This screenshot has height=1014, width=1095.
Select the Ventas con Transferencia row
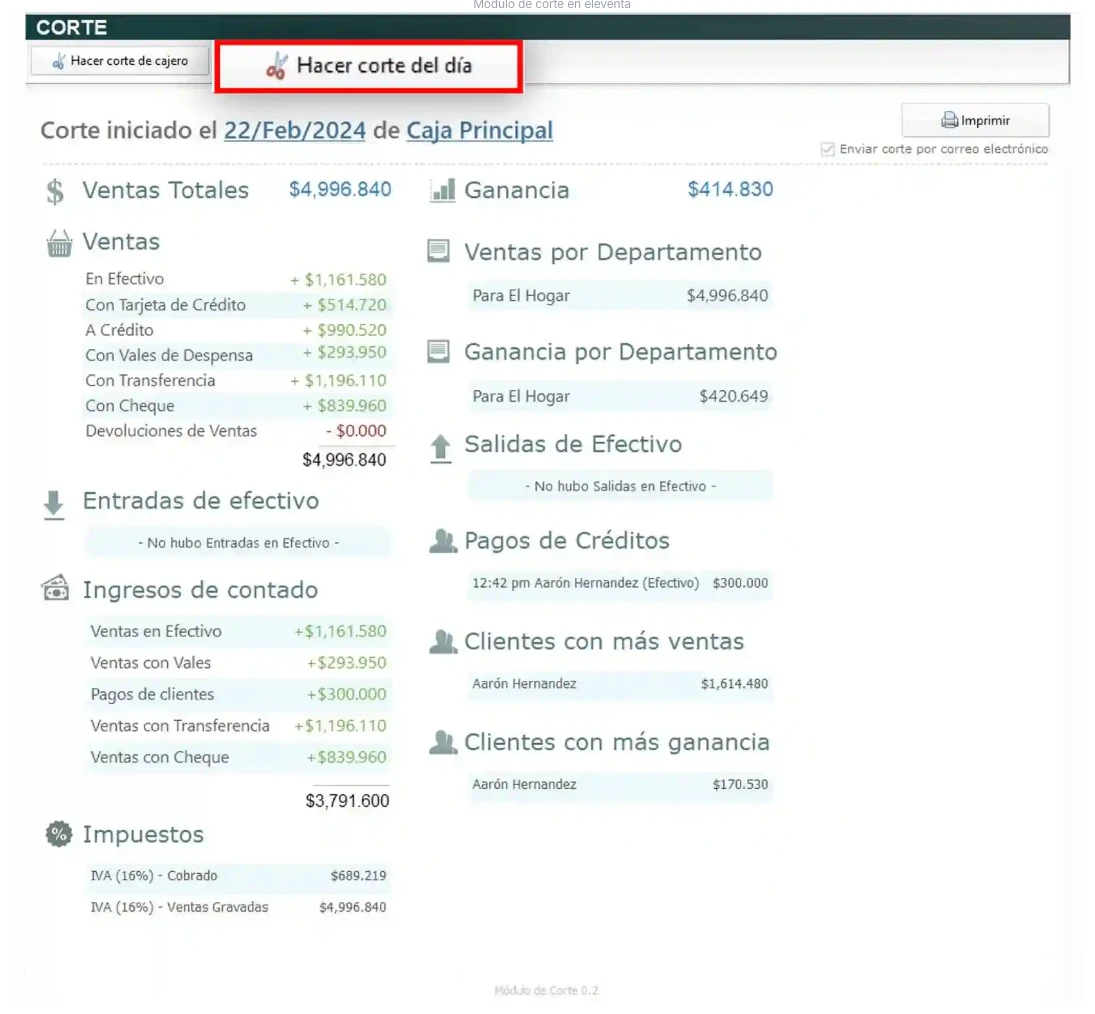pyautogui.click(x=237, y=726)
